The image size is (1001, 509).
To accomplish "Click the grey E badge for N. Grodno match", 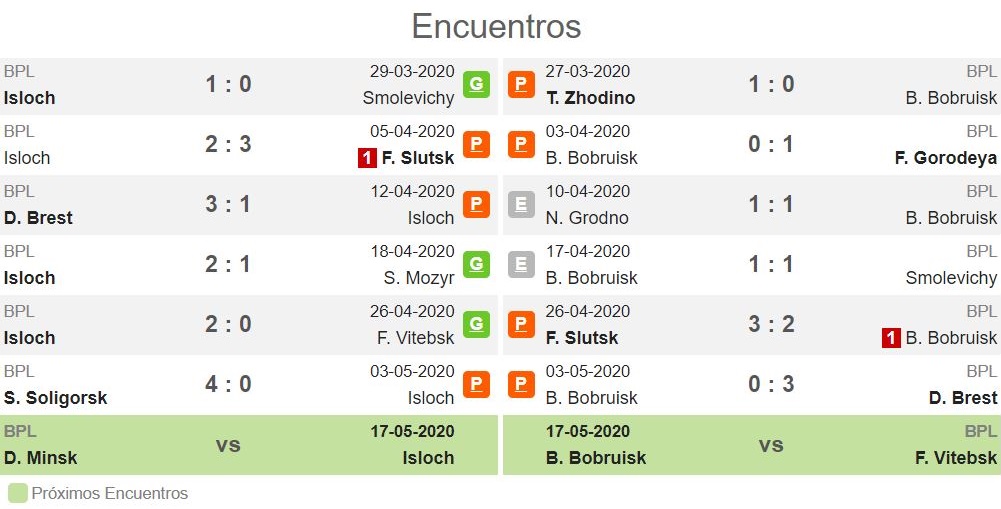I will 522,204.
